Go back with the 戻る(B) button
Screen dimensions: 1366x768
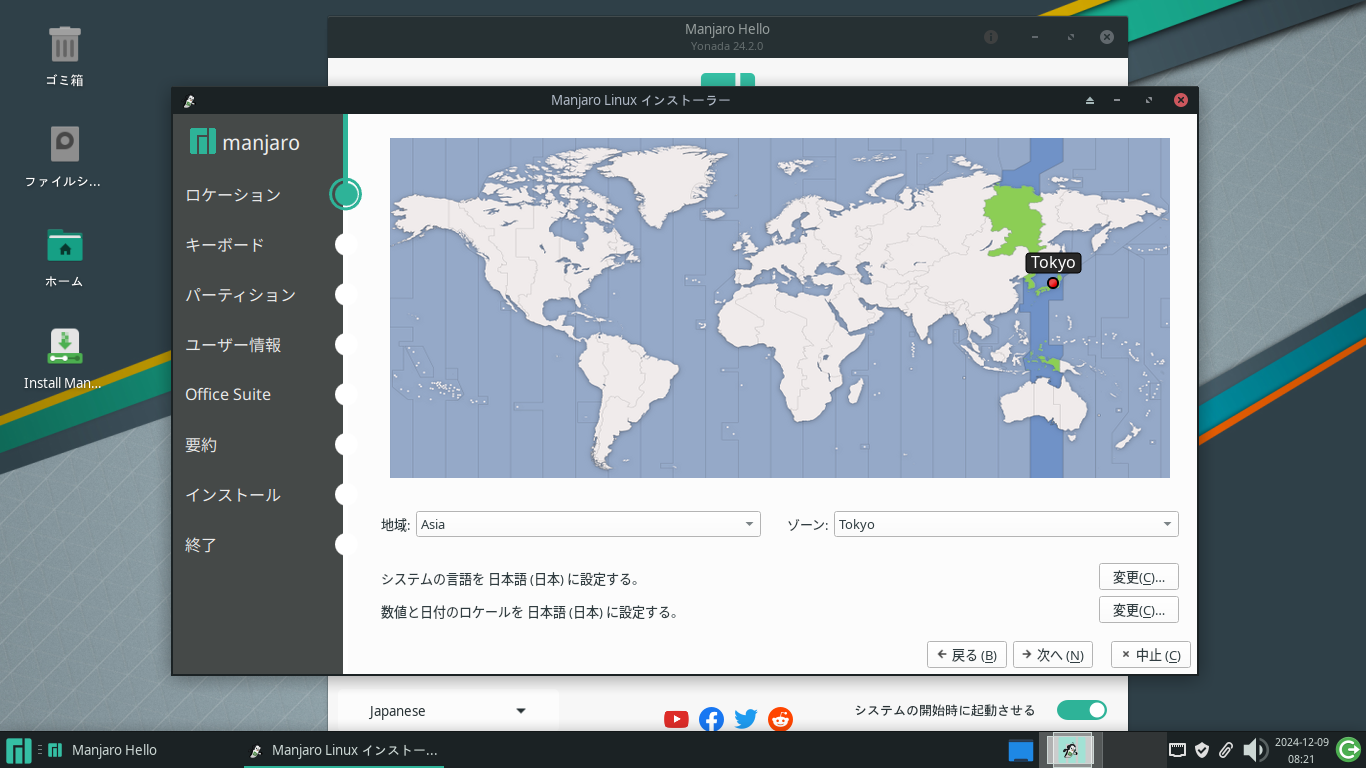967,655
